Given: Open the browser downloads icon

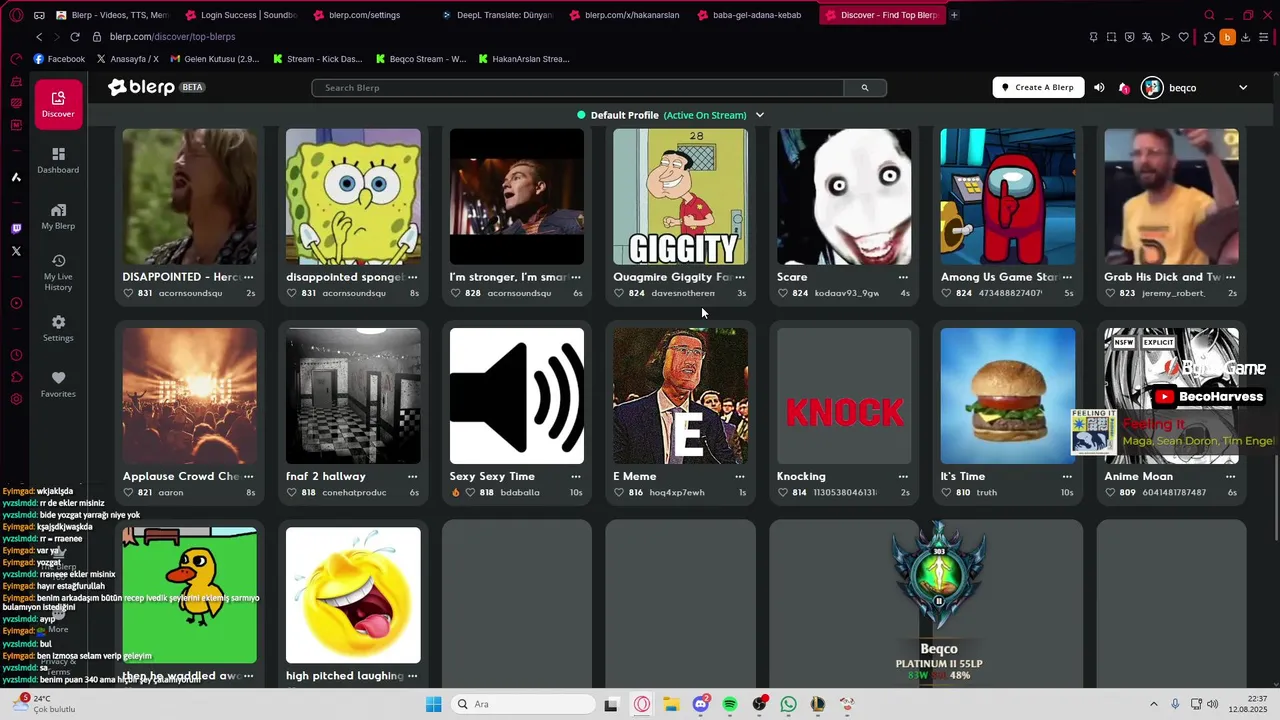Looking at the screenshot, I should click(x=1245, y=37).
